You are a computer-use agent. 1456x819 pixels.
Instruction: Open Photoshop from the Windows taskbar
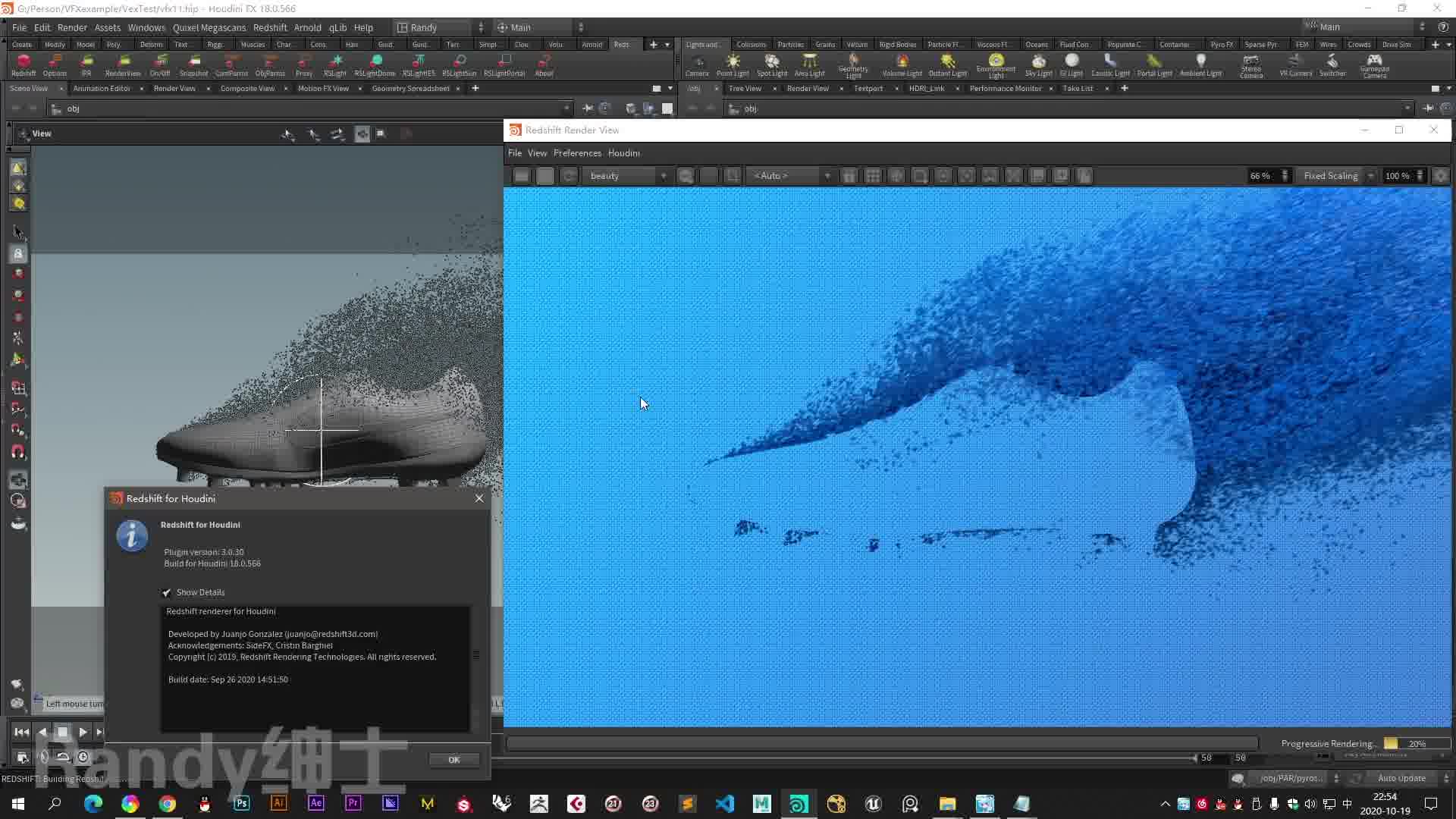(x=242, y=803)
